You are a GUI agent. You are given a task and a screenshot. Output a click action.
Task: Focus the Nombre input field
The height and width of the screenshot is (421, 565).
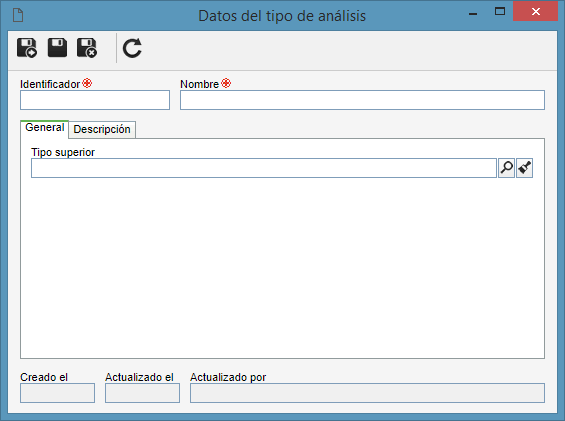click(x=362, y=100)
